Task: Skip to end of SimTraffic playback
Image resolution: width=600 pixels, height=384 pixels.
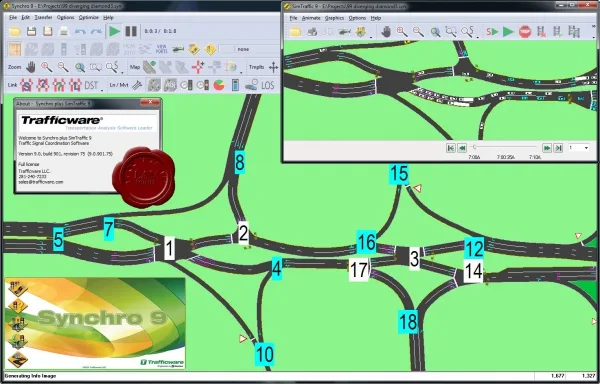Action: (x=558, y=148)
